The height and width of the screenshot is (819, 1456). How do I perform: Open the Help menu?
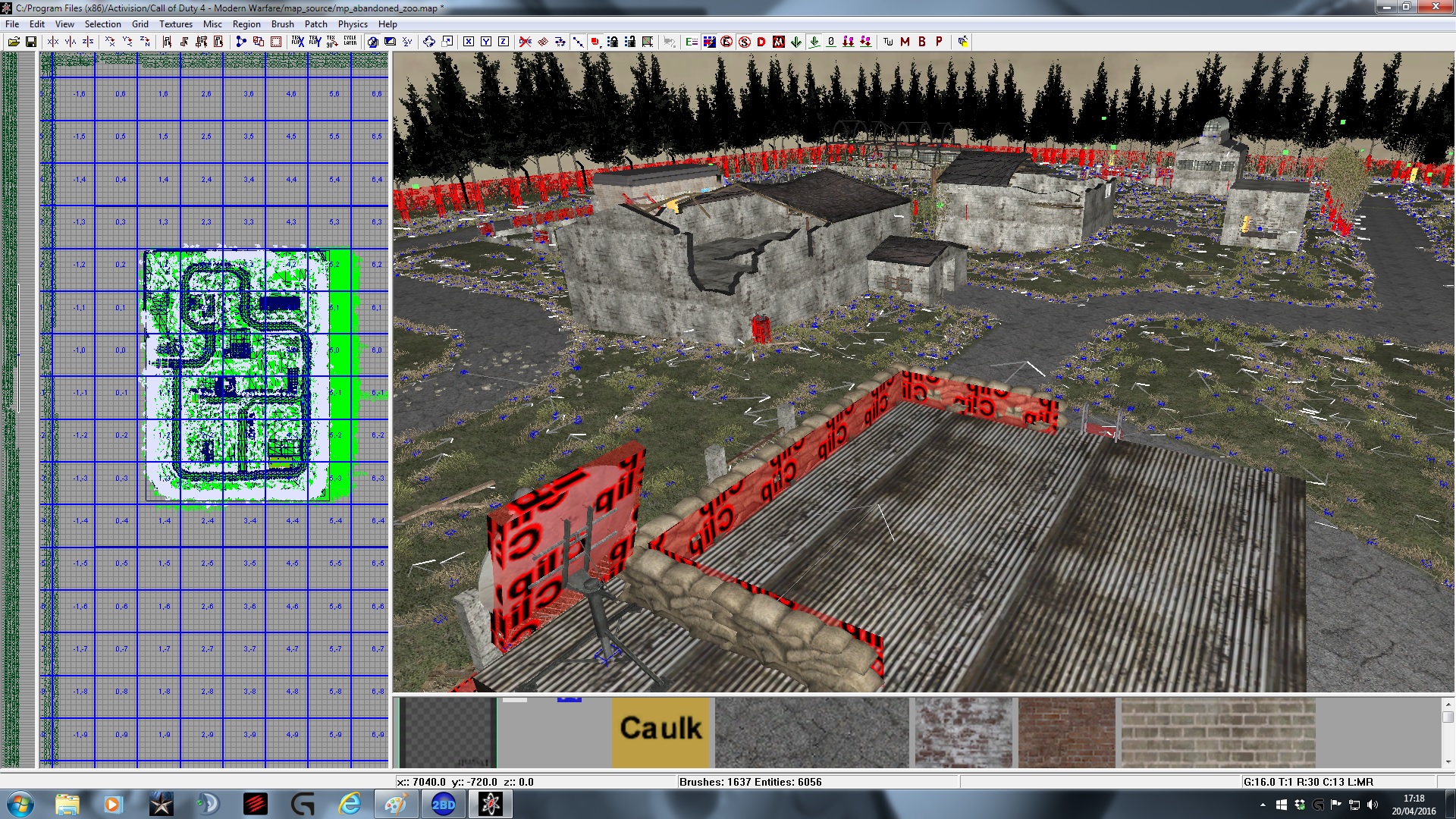coord(388,24)
